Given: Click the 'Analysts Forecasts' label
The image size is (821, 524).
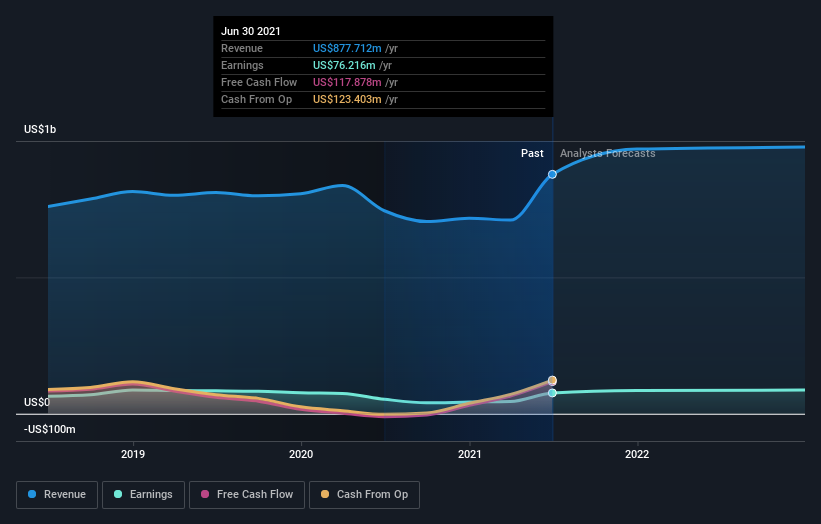Looking at the screenshot, I should 607,153.
